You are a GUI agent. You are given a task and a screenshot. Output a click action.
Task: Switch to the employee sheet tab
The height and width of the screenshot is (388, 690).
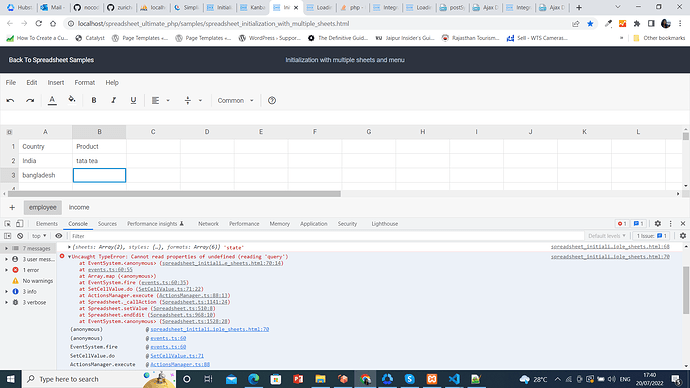43,207
